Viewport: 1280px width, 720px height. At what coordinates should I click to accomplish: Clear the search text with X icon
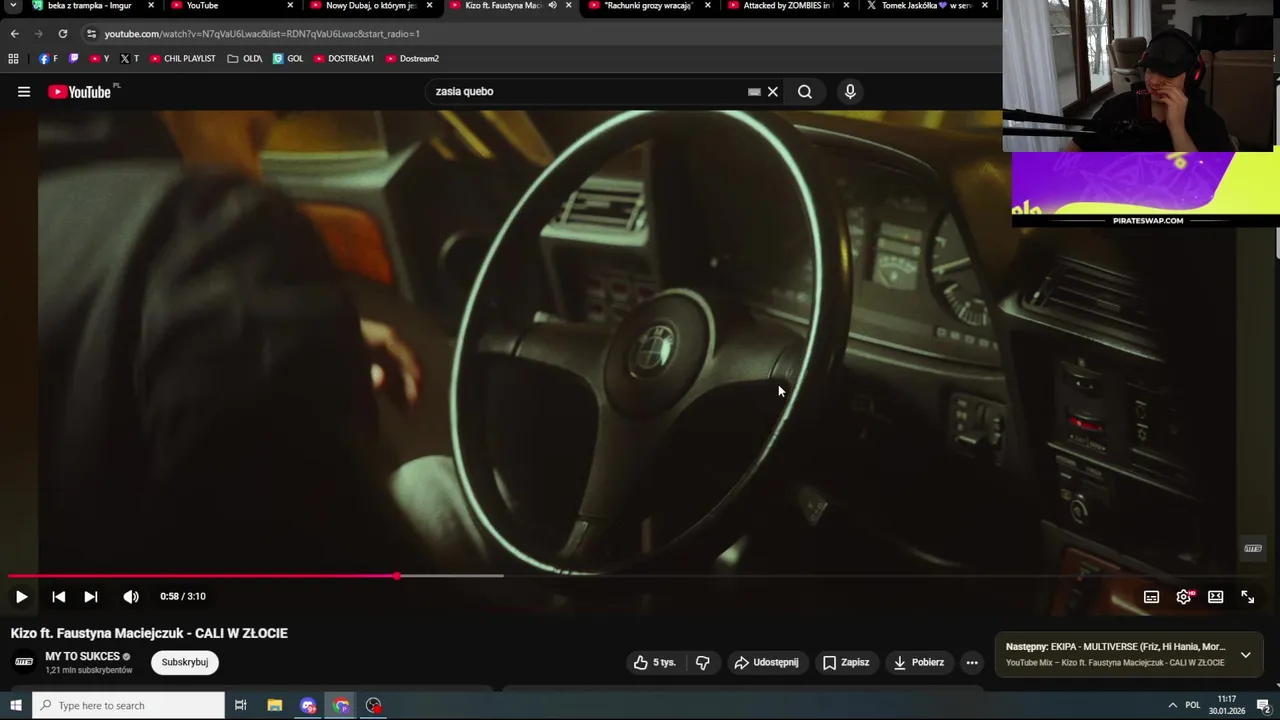tap(773, 92)
